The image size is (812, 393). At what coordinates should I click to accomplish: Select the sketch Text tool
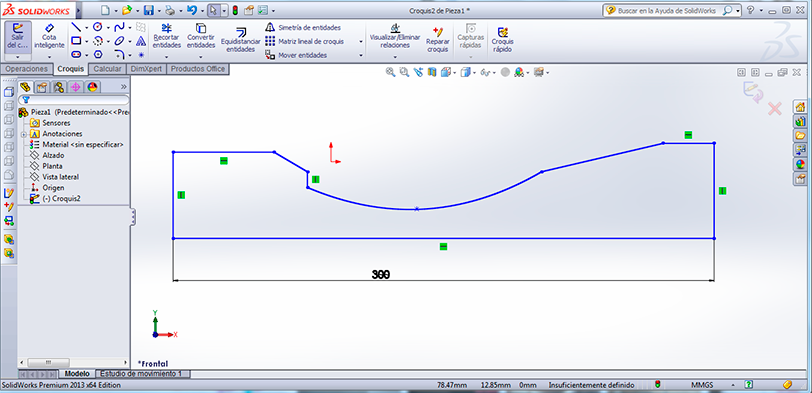(x=141, y=41)
